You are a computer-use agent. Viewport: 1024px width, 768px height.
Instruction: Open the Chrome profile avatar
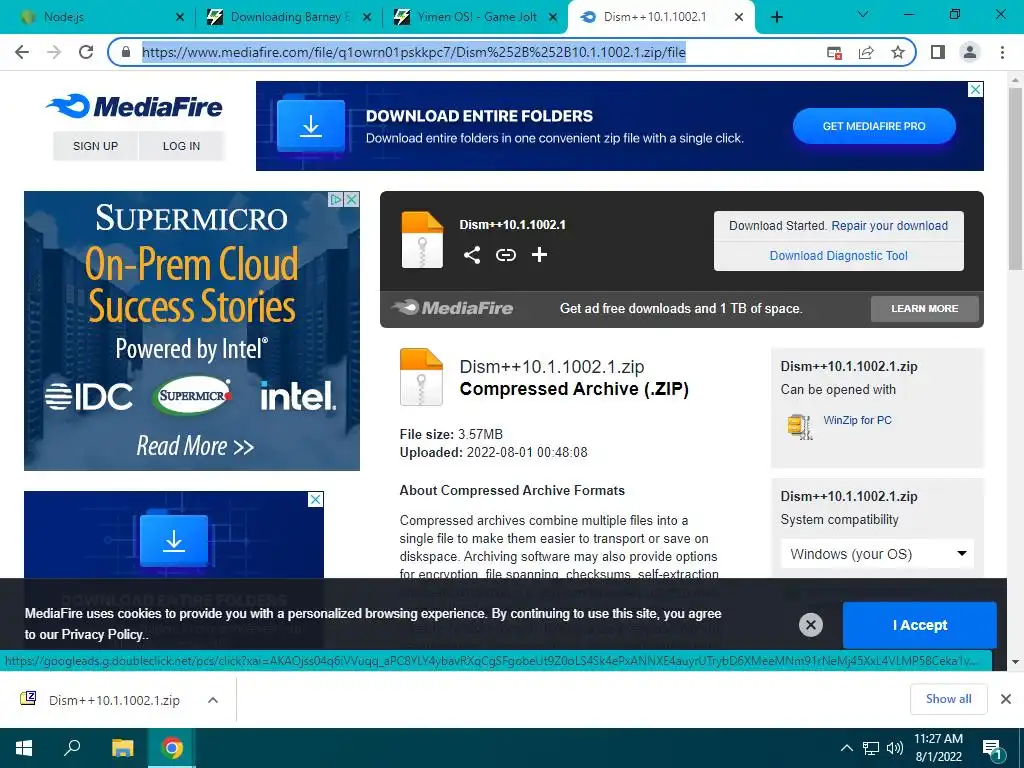pos(970,52)
